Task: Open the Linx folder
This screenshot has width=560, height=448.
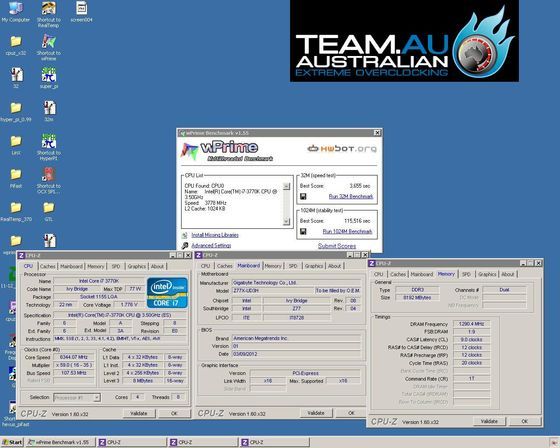Action: tap(16, 144)
